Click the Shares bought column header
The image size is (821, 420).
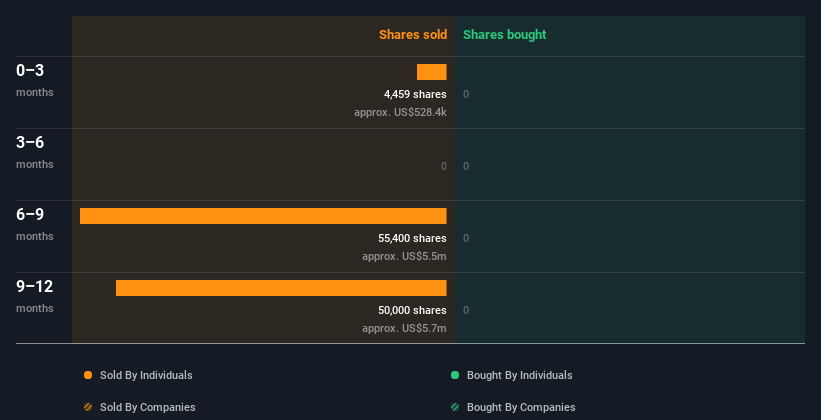(x=504, y=35)
